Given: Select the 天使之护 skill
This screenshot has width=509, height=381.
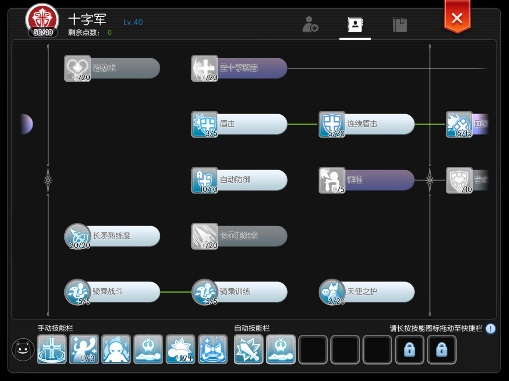Looking at the screenshot, I should pyautogui.click(x=367, y=292).
